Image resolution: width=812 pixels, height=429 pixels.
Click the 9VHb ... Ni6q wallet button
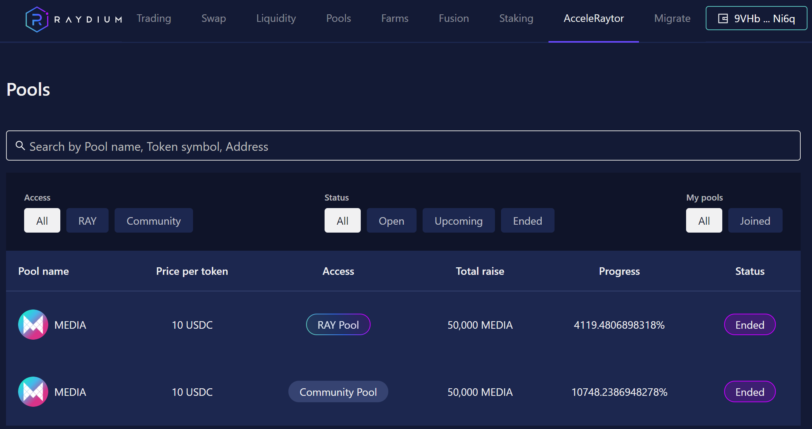pyautogui.click(x=756, y=19)
